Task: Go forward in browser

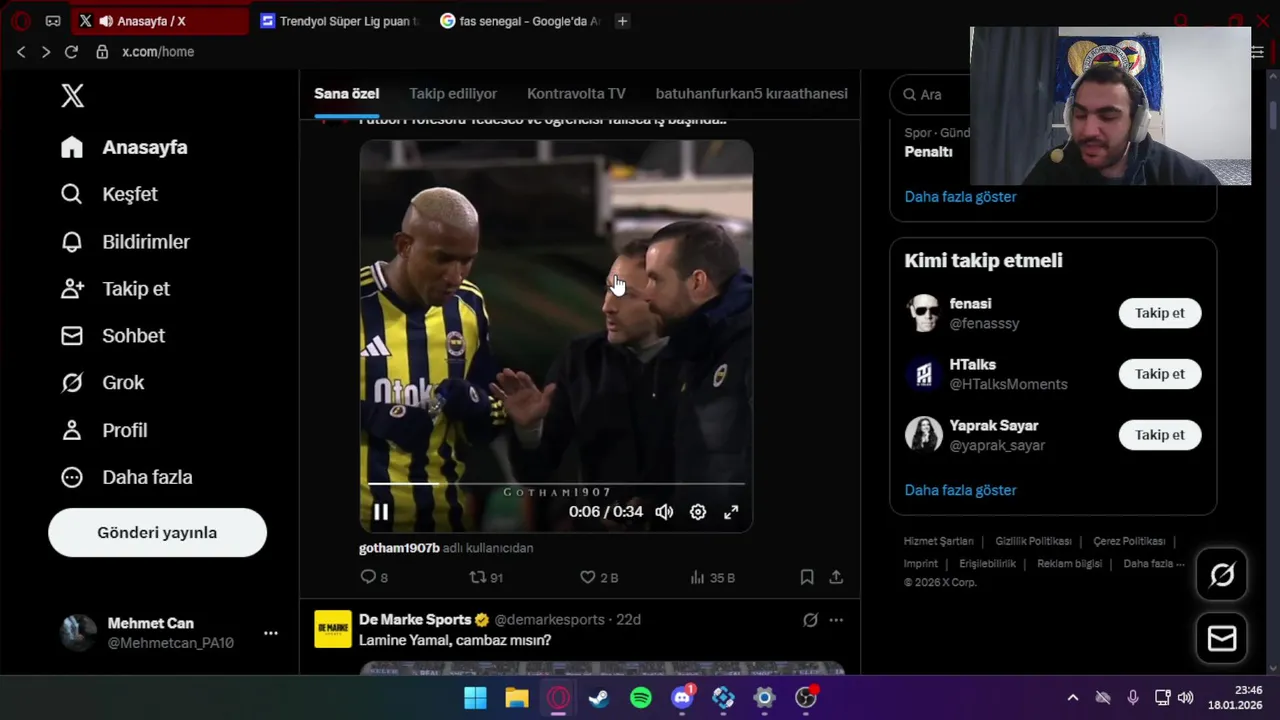Action: pyautogui.click(x=46, y=52)
